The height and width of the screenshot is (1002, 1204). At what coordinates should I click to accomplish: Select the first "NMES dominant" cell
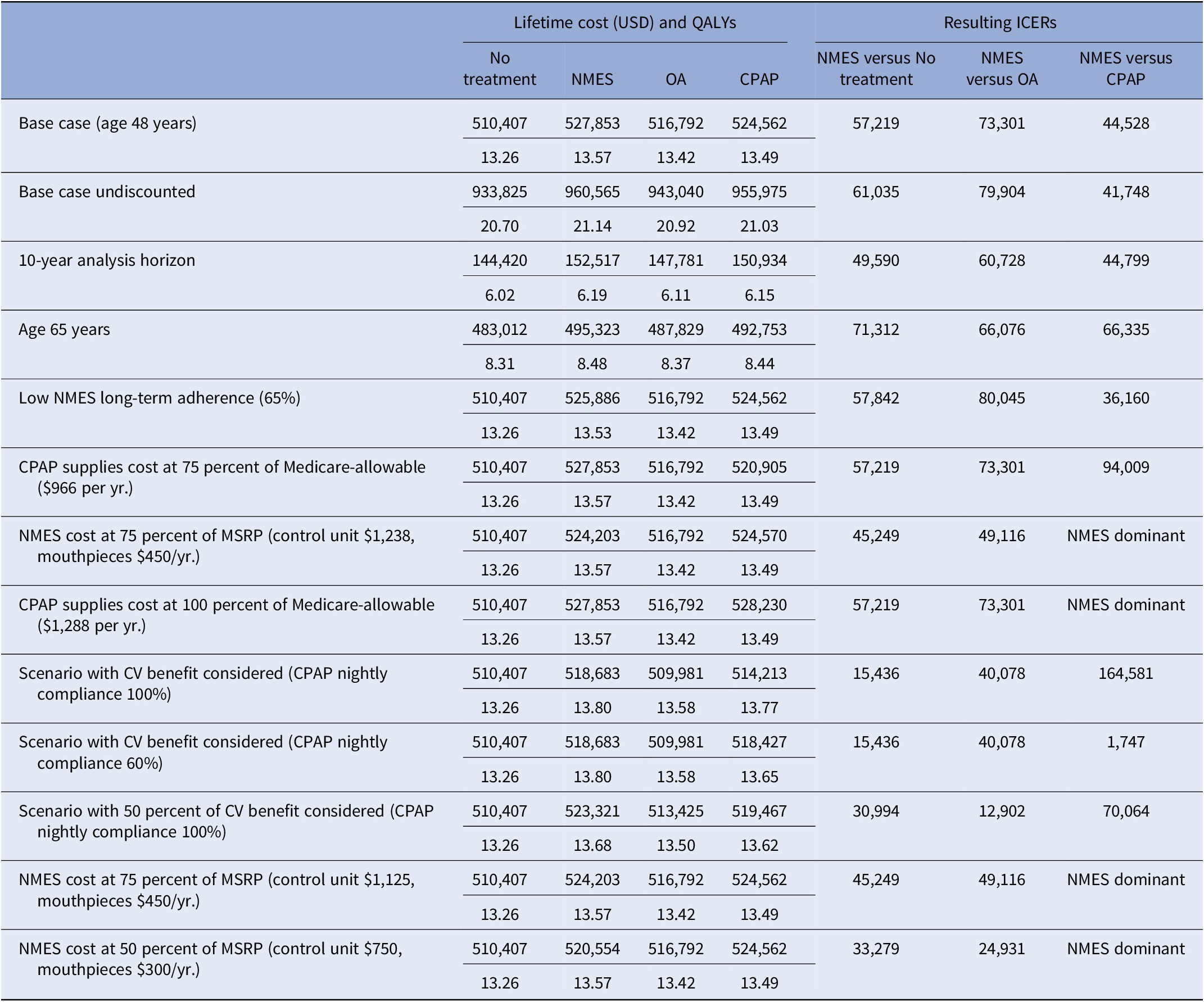pos(1125,536)
